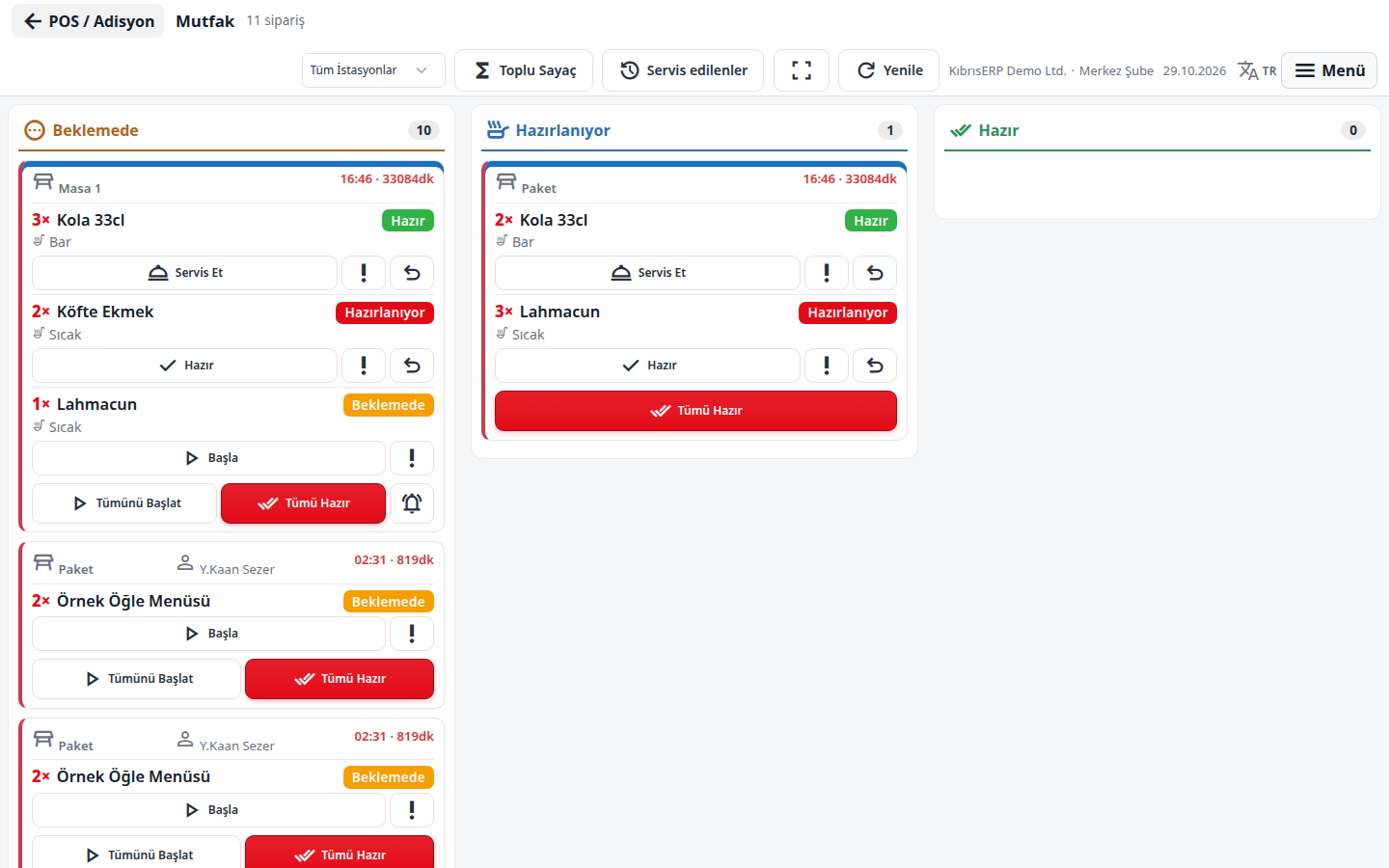Flag first Örnek Öğle Menüsü with exclamation
The height and width of the screenshot is (868, 1389).
click(412, 634)
